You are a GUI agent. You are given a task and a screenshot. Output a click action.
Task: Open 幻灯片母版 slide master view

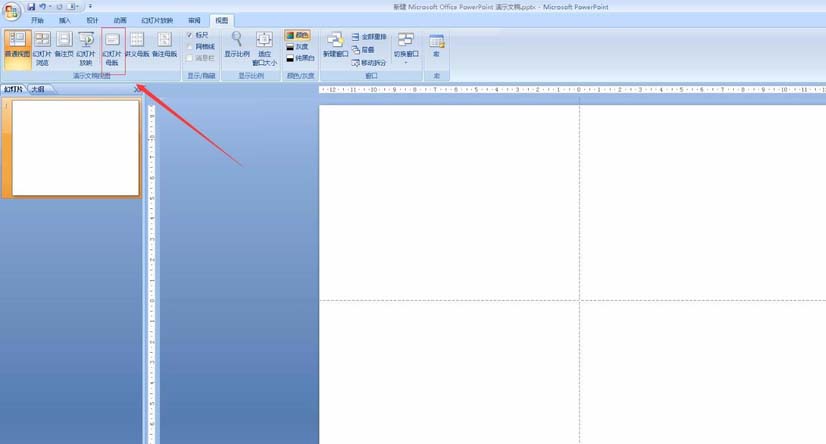(x=112, y=50)
